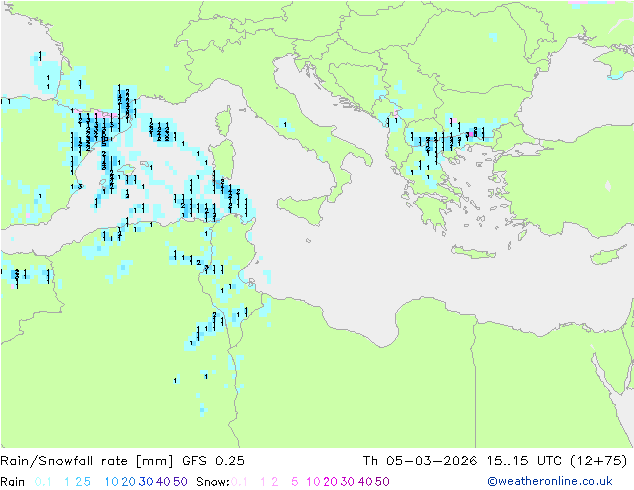Select the rain legend value 10
Viewport: 634px width, 490px height.
[112, 482]
